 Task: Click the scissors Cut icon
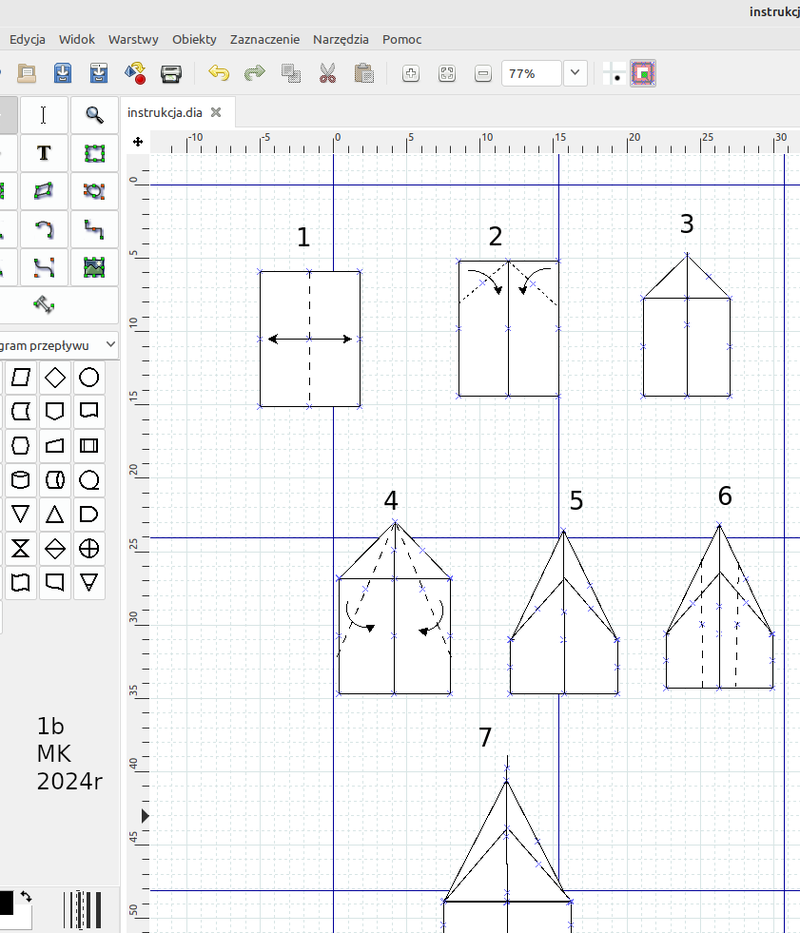tap(327, 73)
